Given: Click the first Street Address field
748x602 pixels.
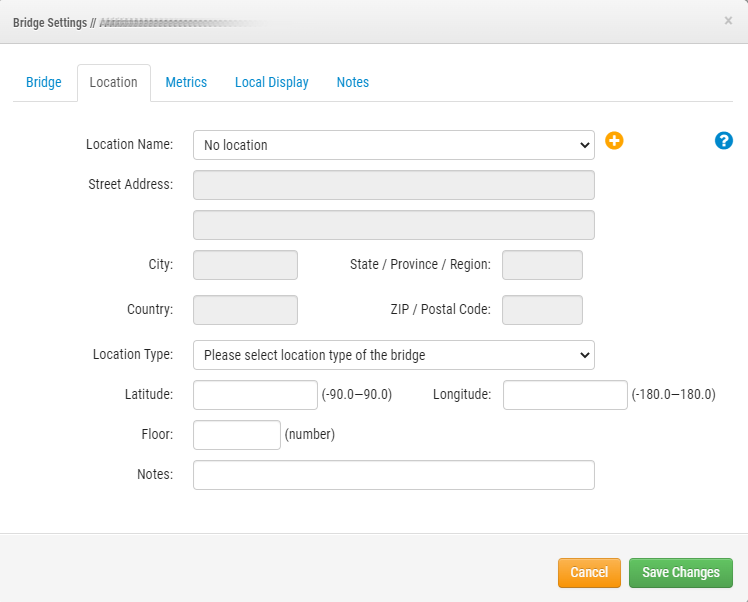Looking at the screenshot, I should pos(393,185).
